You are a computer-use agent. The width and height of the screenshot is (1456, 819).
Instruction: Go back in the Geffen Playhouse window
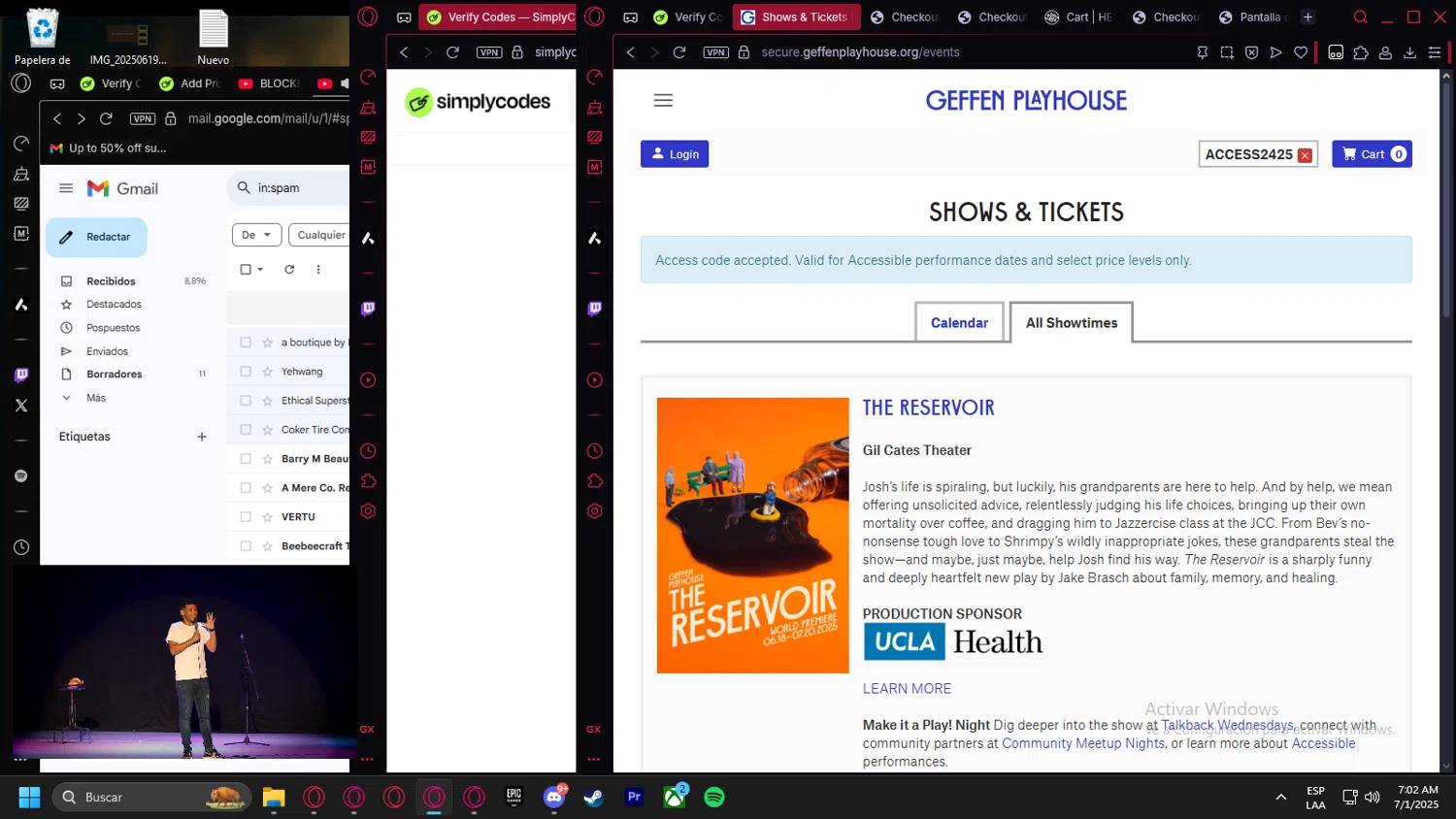coord(631,52)
